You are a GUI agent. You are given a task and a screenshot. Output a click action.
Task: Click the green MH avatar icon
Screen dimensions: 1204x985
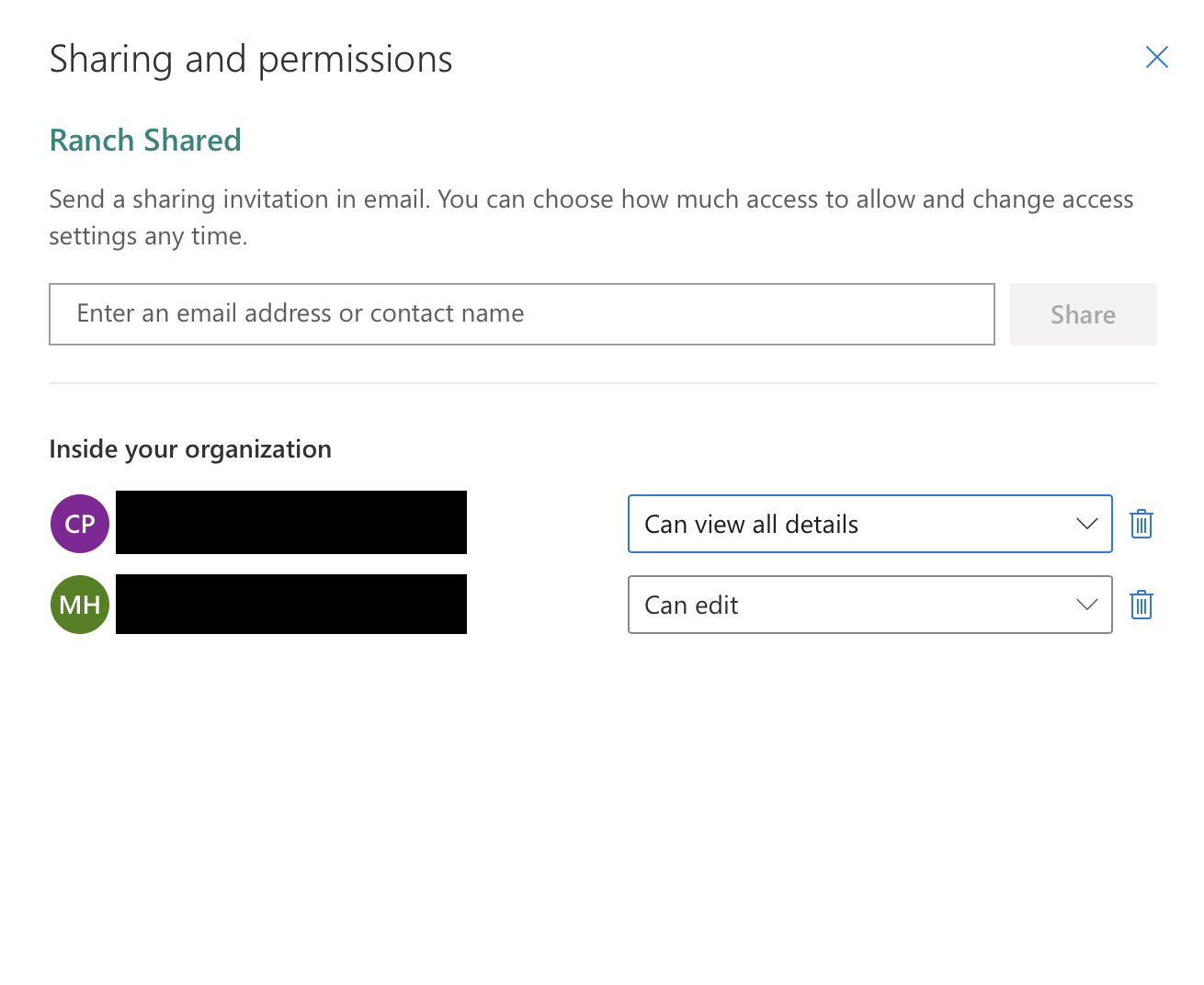(80, 605)
